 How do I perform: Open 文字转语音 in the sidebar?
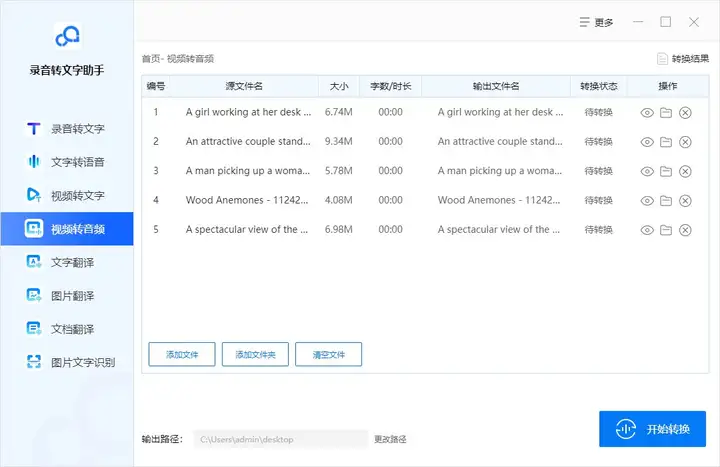point(67,162)
